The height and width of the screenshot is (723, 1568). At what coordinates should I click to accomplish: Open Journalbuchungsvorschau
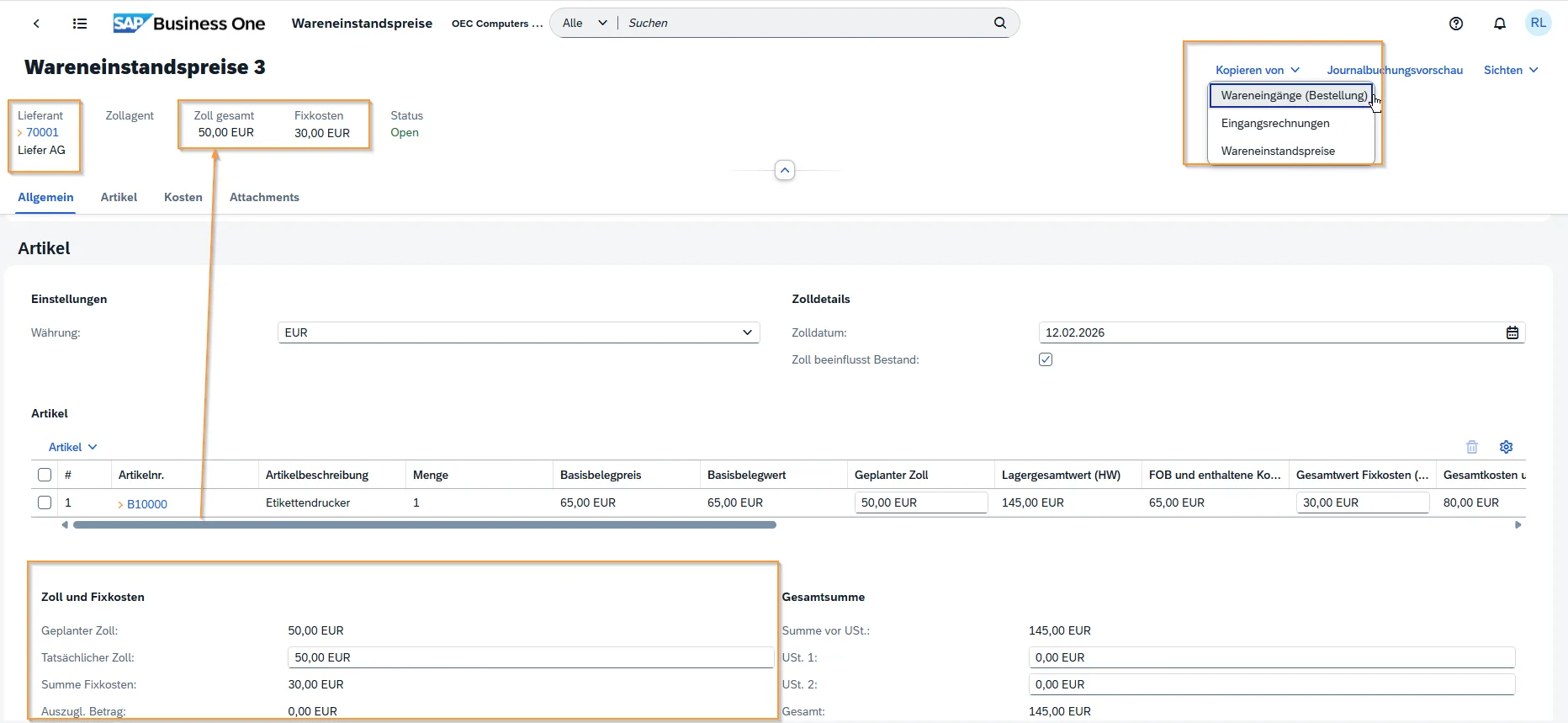click(1395, 70)
